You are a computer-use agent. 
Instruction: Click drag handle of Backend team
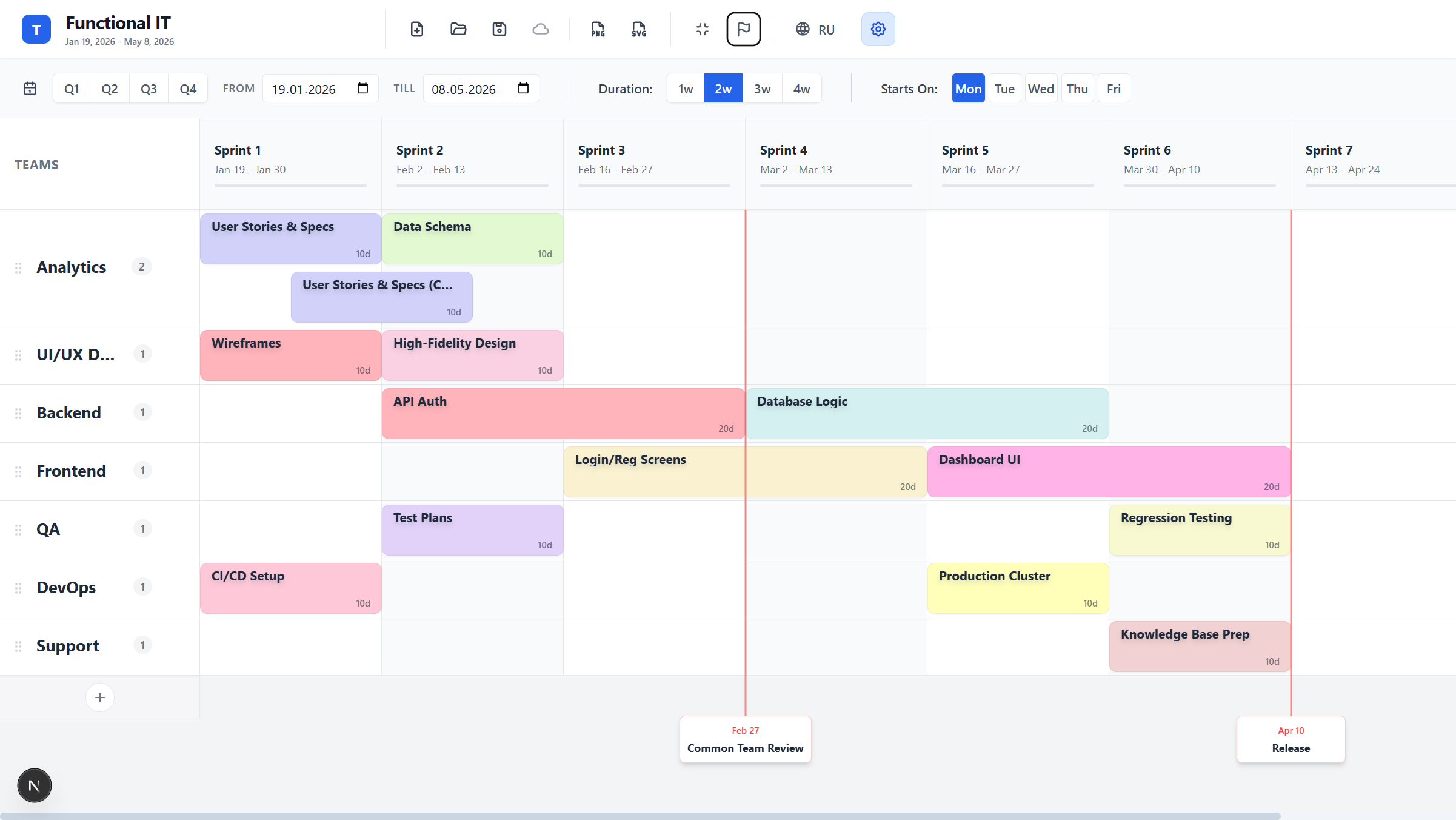coord(18,413)
